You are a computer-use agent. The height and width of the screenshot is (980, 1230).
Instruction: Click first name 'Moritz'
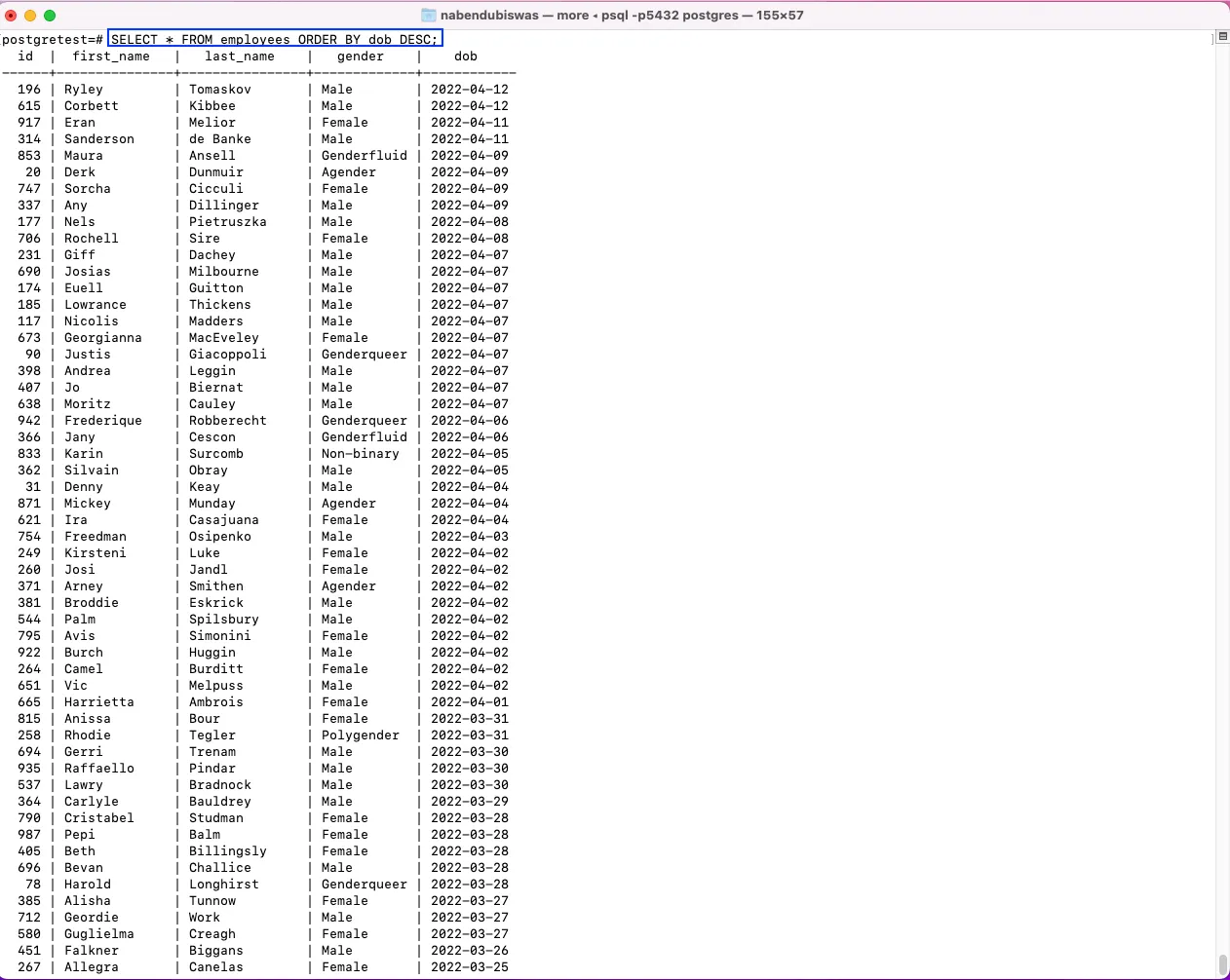pos(88,404)
